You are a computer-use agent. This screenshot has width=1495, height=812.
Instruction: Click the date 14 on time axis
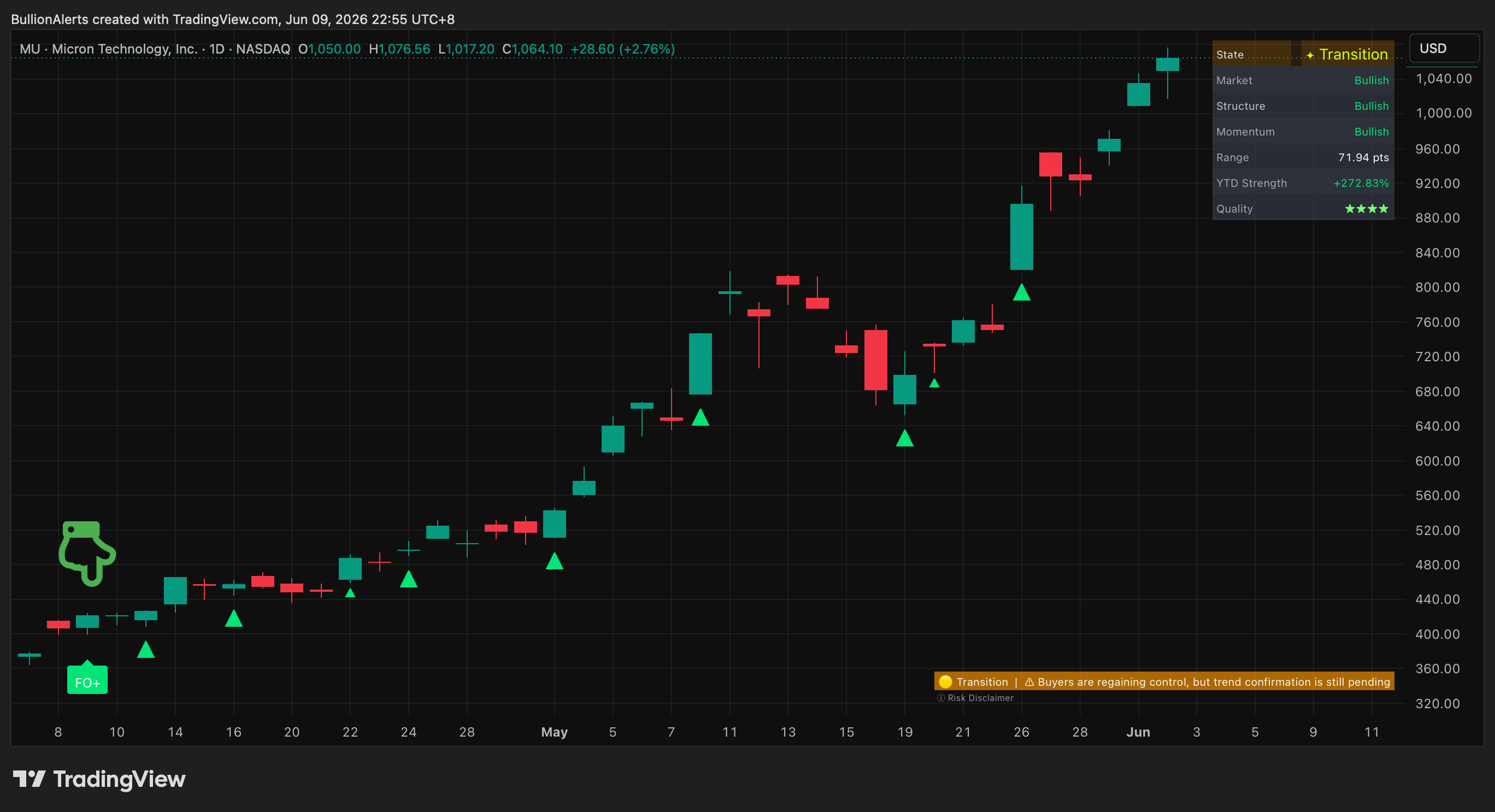click(175, 731)
